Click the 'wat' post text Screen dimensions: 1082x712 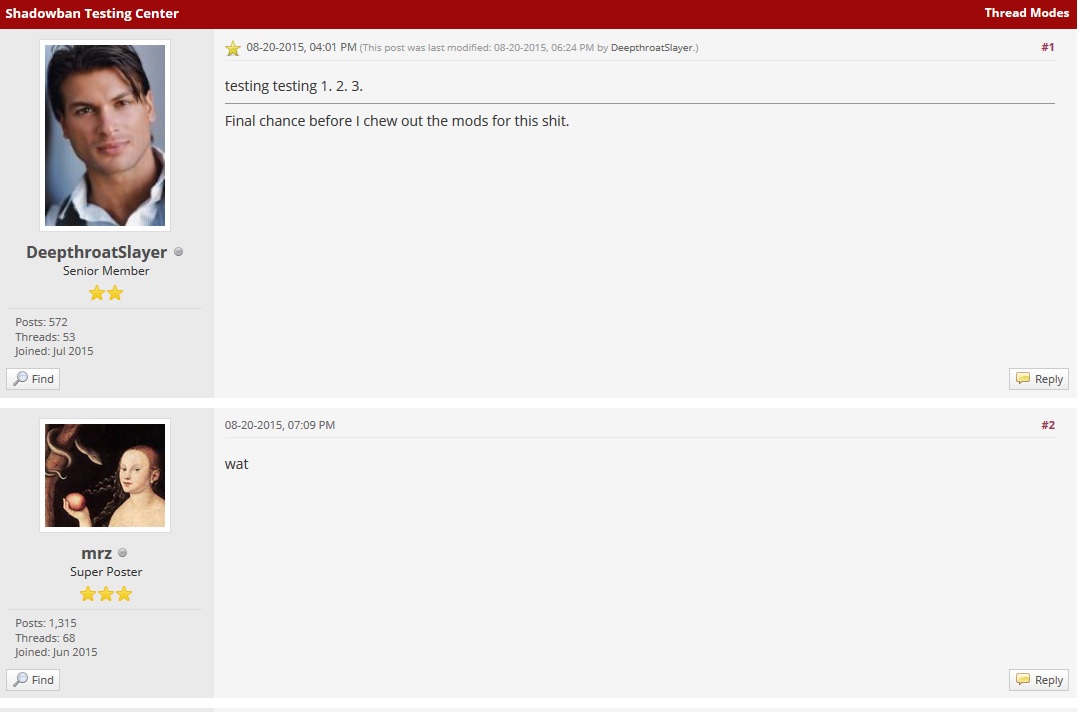(236, 464)
